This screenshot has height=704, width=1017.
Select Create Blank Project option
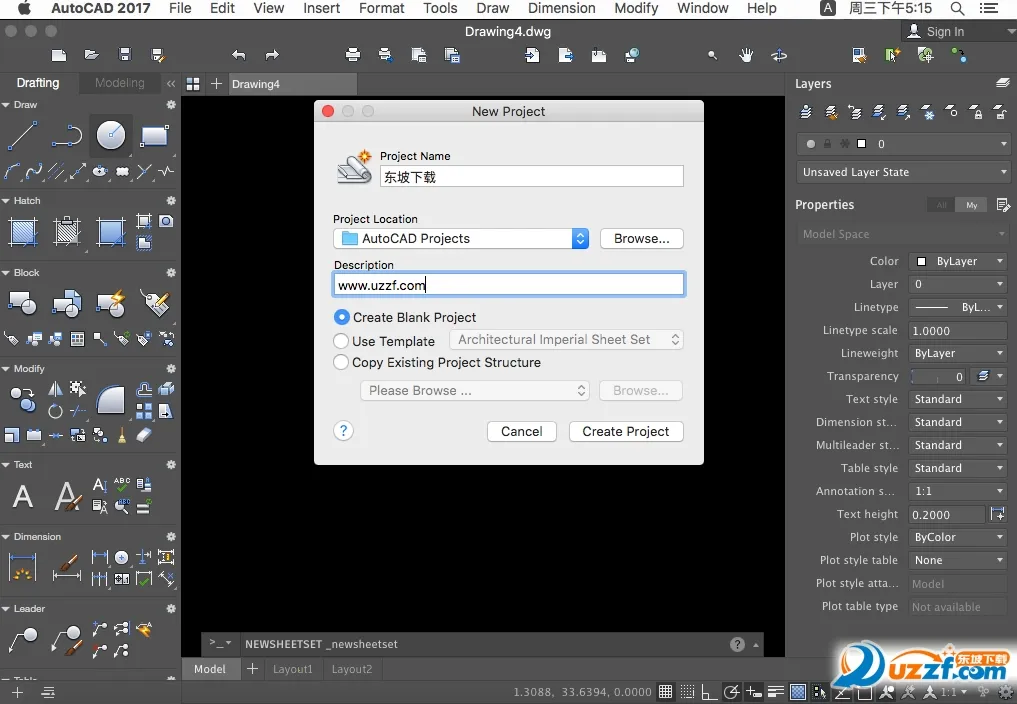click(x=343, y=317)
